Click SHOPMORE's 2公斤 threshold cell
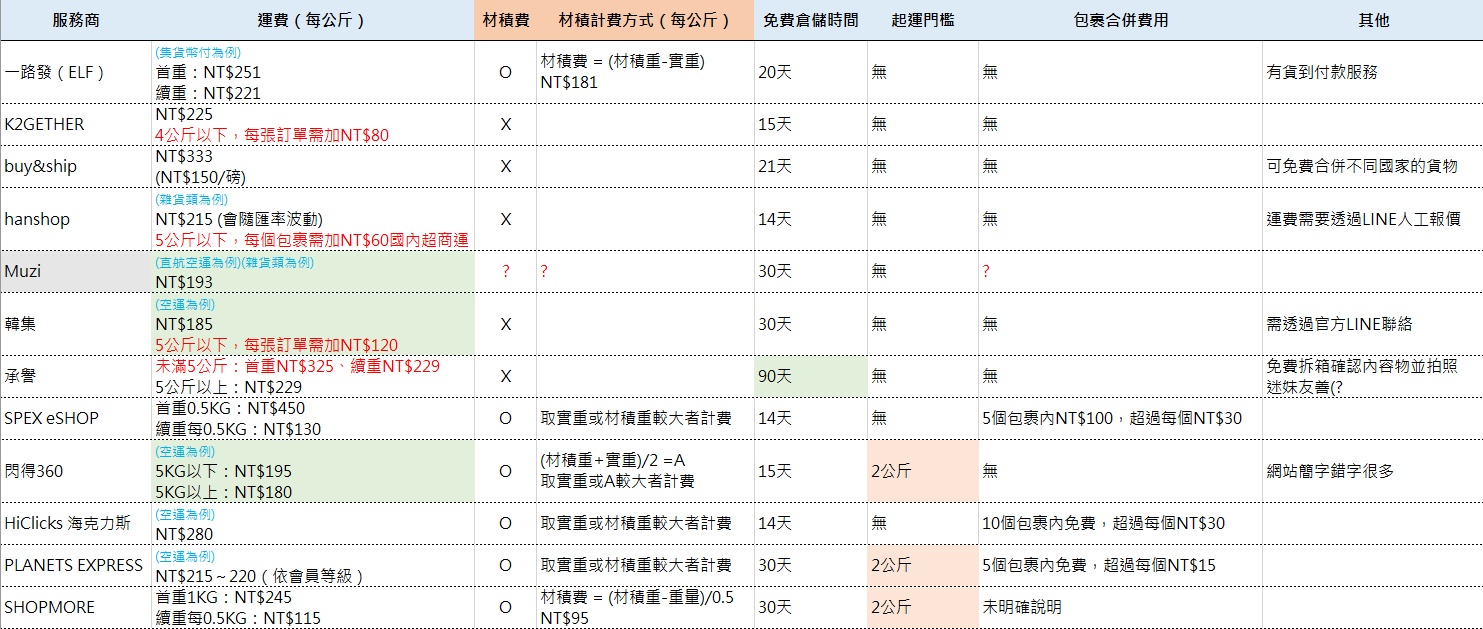The image size is (1483, 629). [922, 607]
